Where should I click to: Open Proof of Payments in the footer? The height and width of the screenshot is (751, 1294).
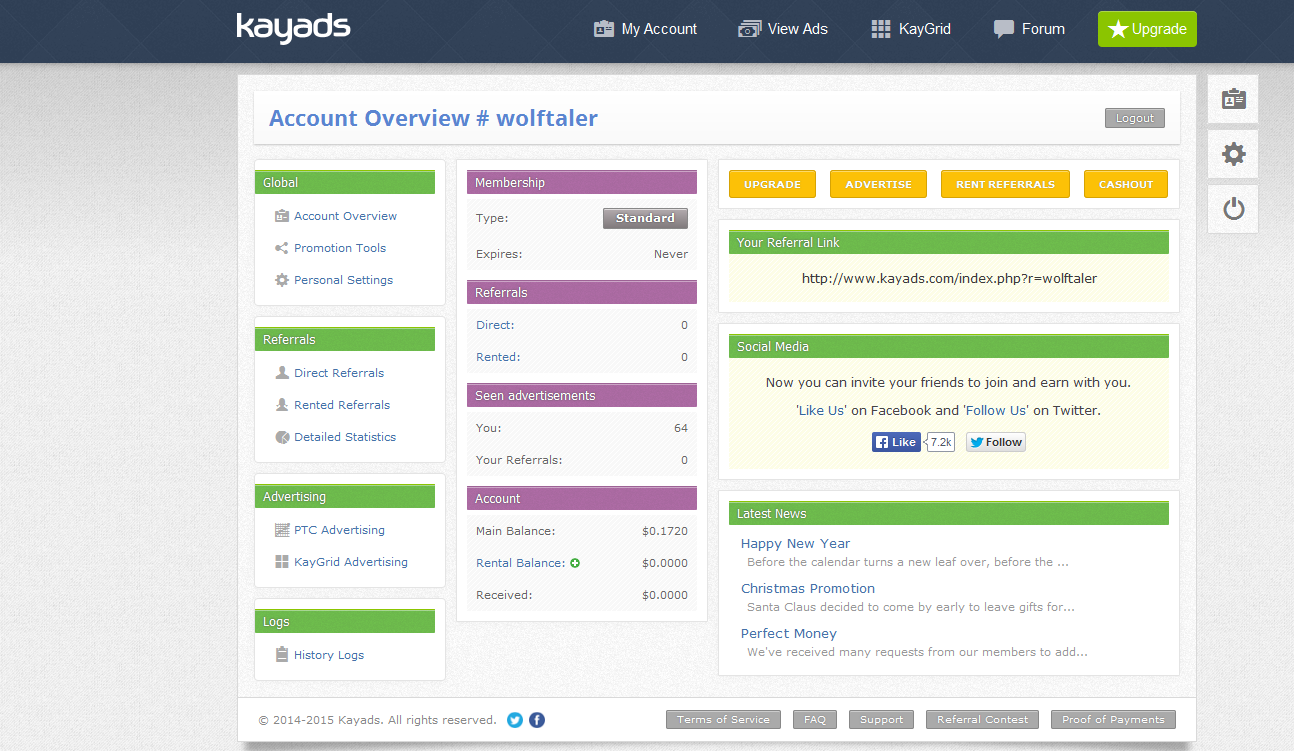(x=1113, y=720)
